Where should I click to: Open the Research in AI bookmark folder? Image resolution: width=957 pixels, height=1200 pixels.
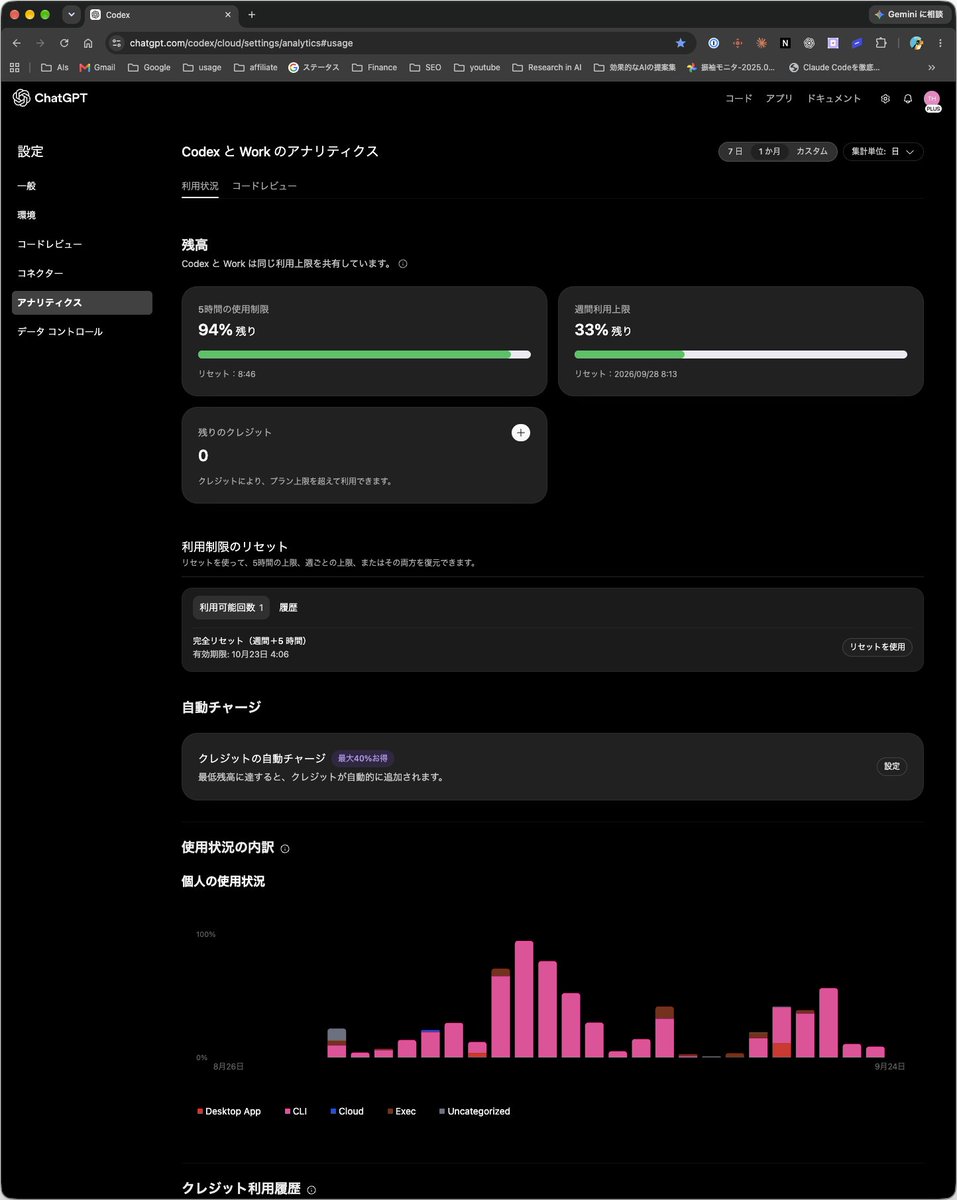tap(546, 67)
